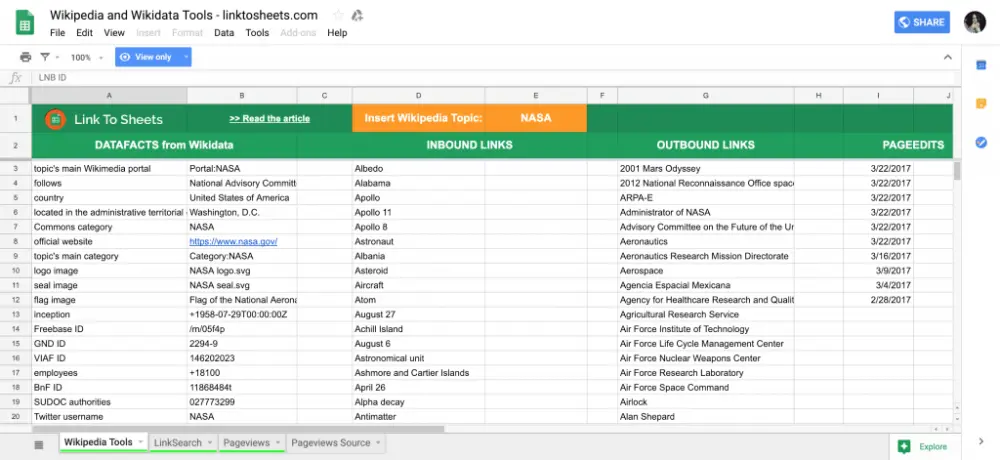Open the Google Sheets home icon
This screenshot has height=460, width=1000.
pos(25,23)
